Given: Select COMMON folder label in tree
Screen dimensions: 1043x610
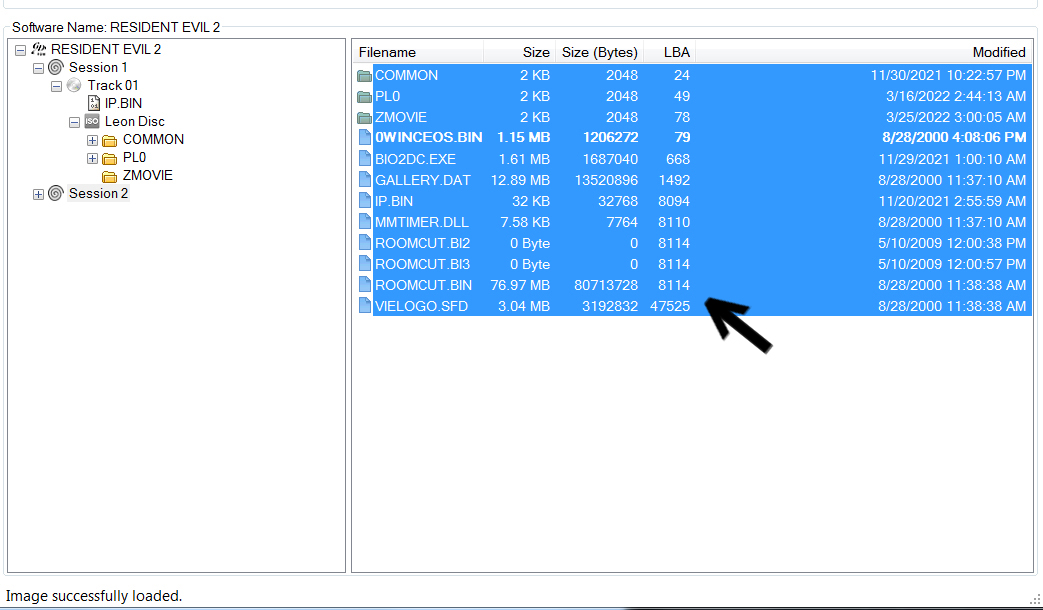Looking at the screenshot, I should point(153,139).
